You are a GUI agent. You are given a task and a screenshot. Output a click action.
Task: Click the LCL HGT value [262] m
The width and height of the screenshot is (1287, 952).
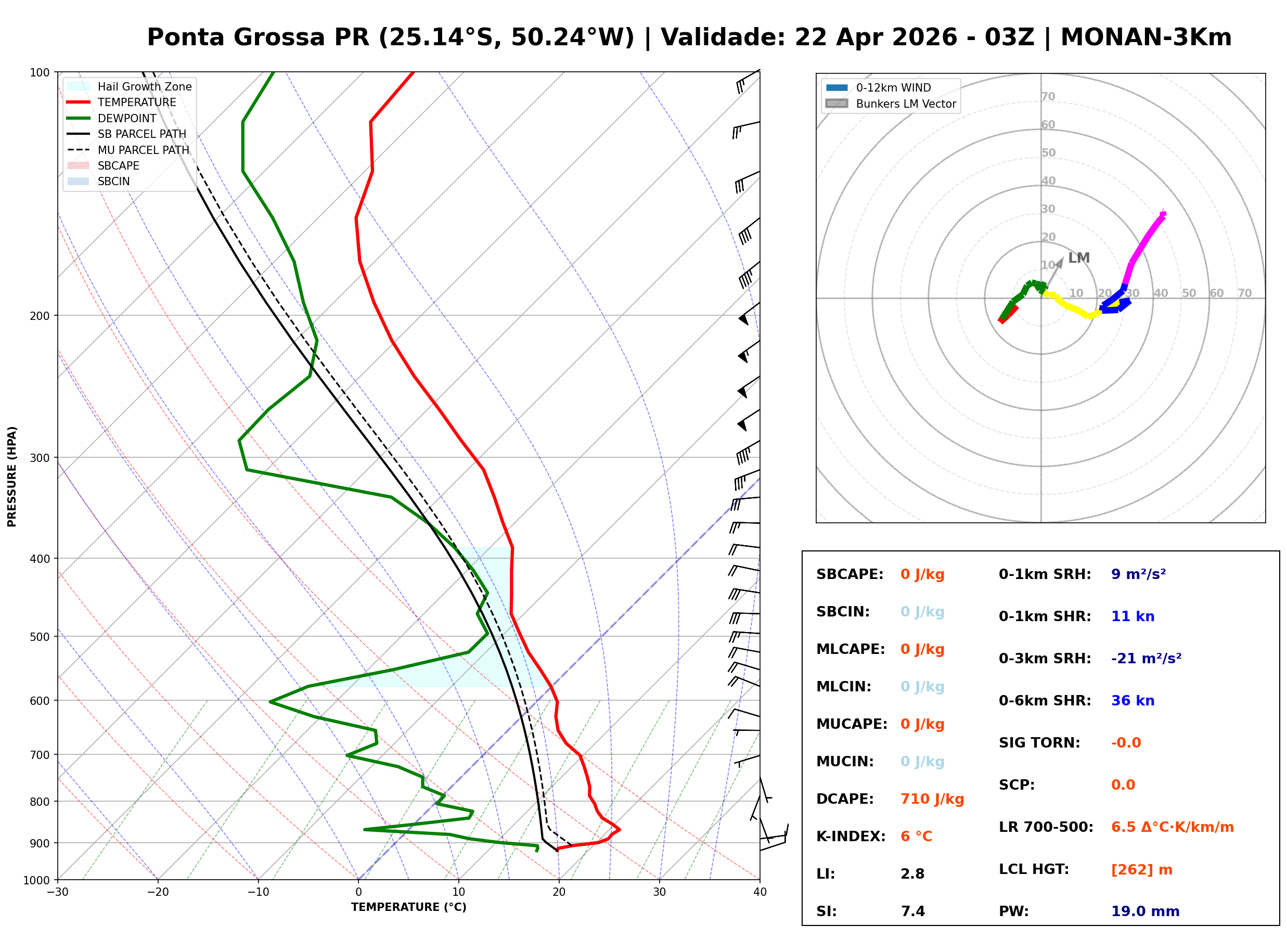point(1142,870)
